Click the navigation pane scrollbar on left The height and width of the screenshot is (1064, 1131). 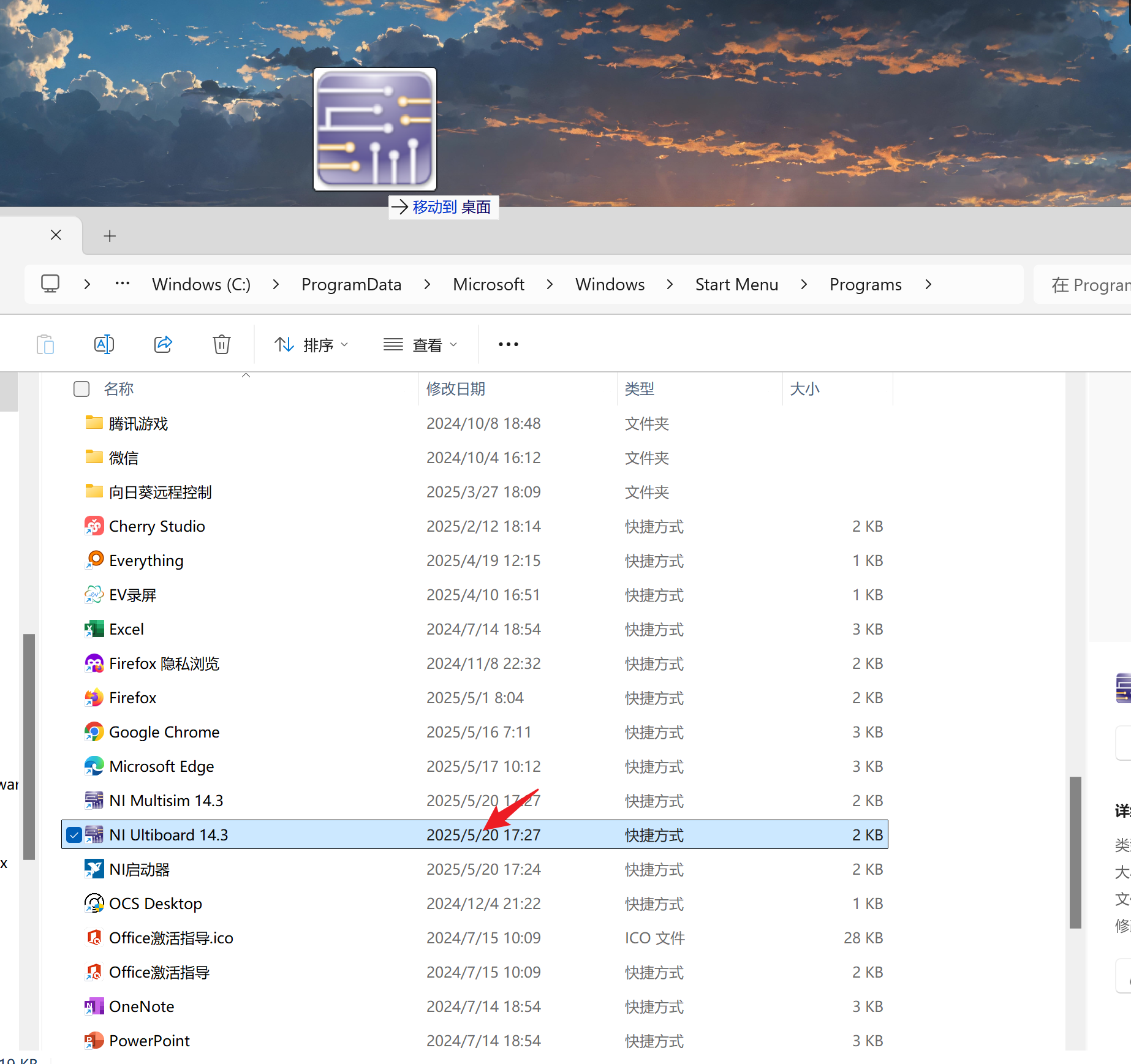[x=29, y=747]
